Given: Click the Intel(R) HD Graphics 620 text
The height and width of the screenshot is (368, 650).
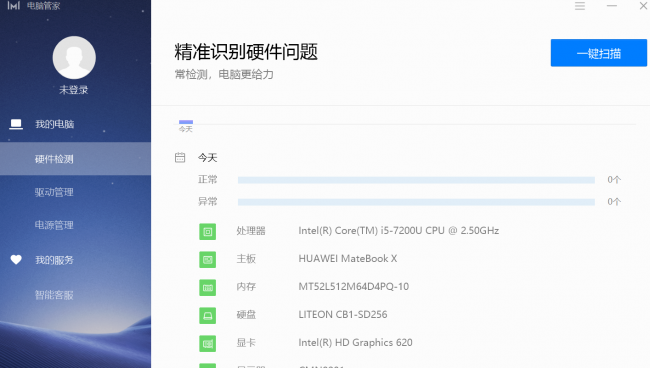Looking at the screenshot, I should [x=355, y=342].
